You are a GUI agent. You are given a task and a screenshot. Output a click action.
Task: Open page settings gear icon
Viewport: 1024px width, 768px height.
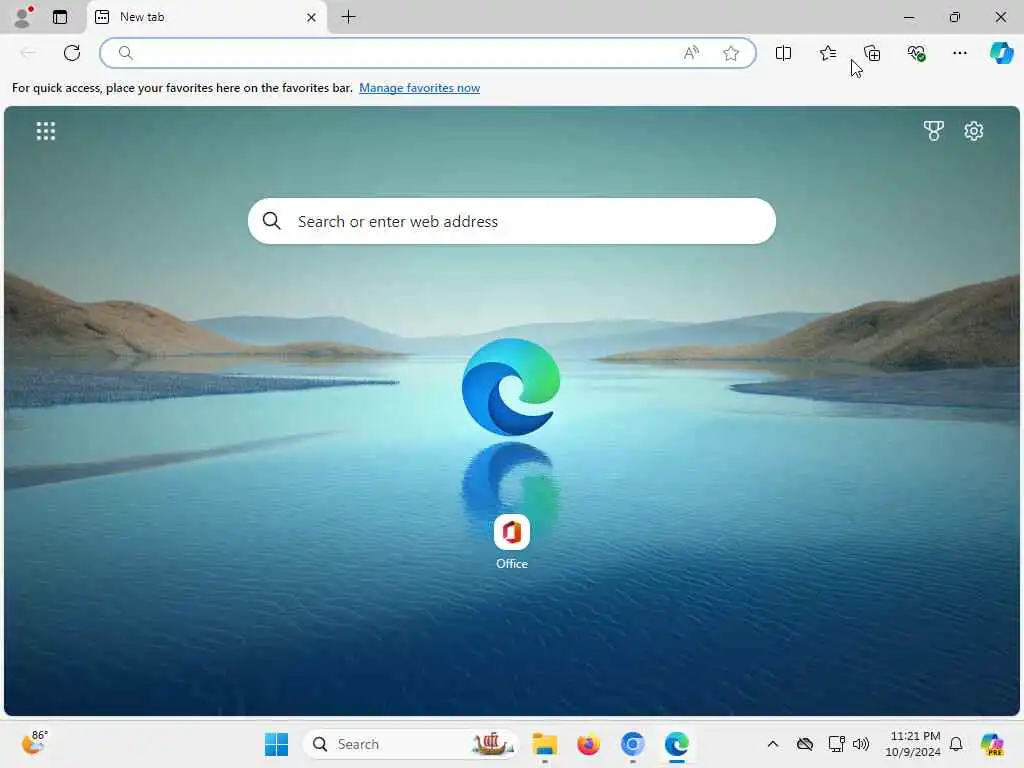click(x=974, y=131)
